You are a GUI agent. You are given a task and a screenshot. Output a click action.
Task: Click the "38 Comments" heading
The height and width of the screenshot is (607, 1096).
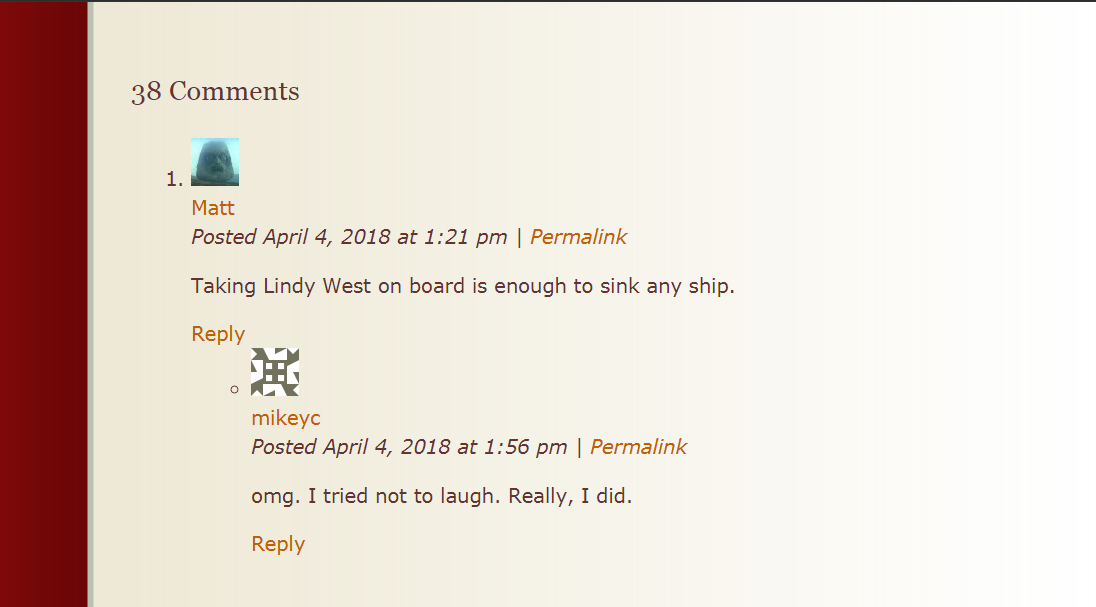215,92
